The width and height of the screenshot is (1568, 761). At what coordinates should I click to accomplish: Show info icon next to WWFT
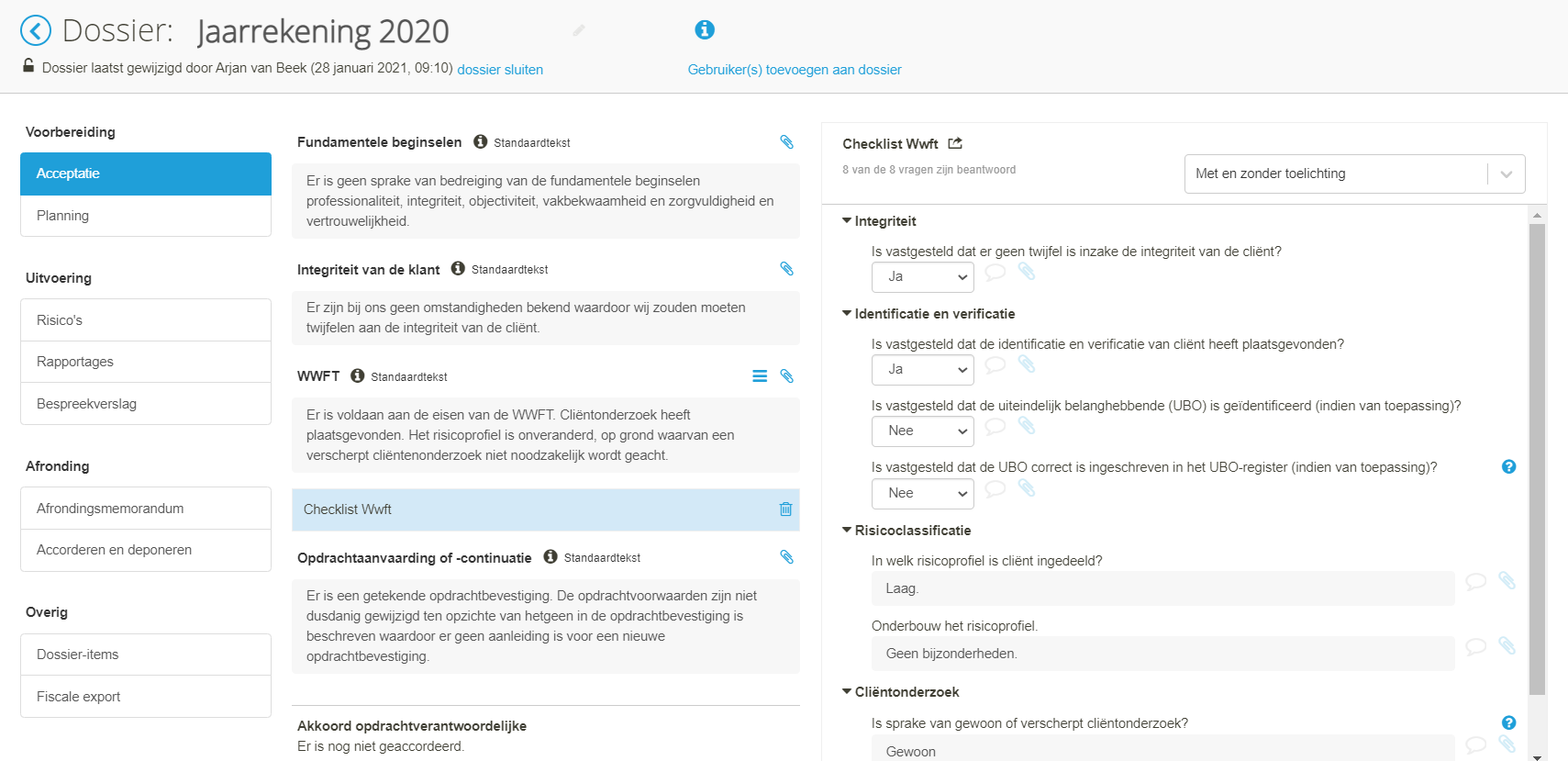(x=358, y=375)
